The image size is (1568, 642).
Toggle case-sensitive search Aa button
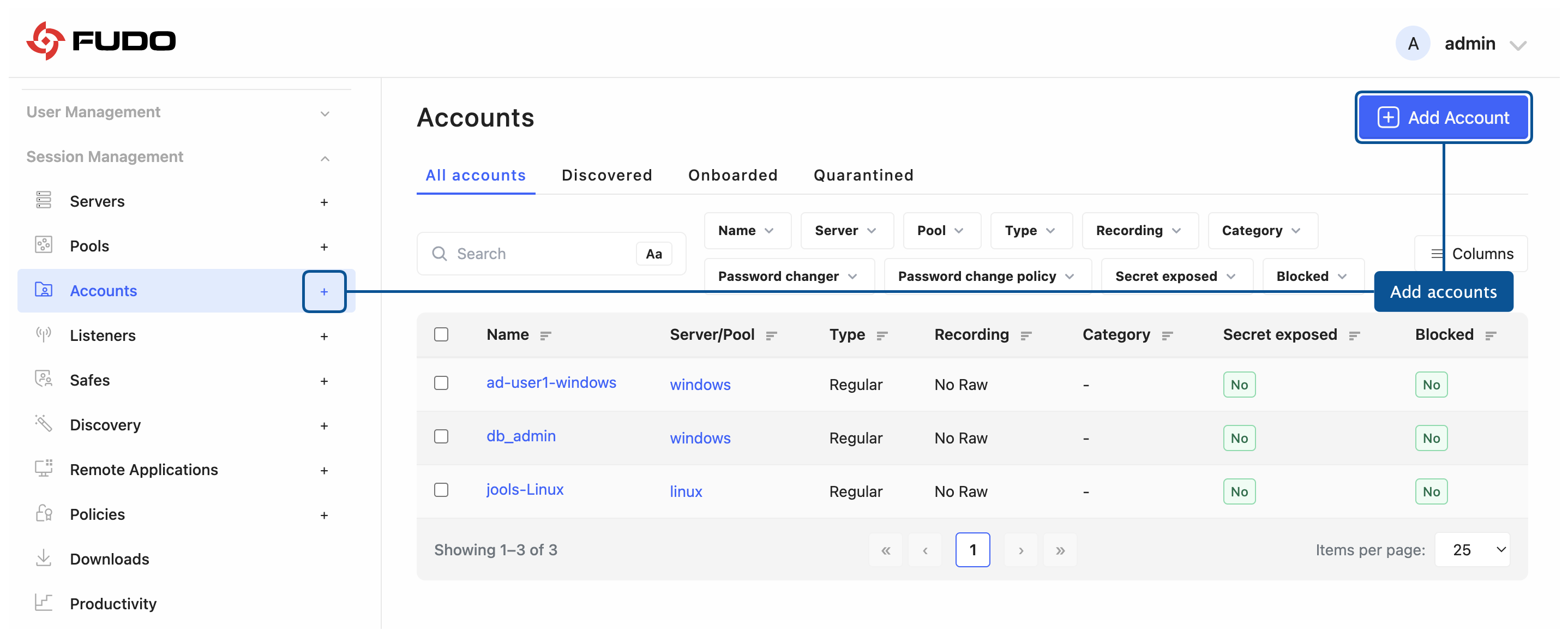[x=654, y=254]
